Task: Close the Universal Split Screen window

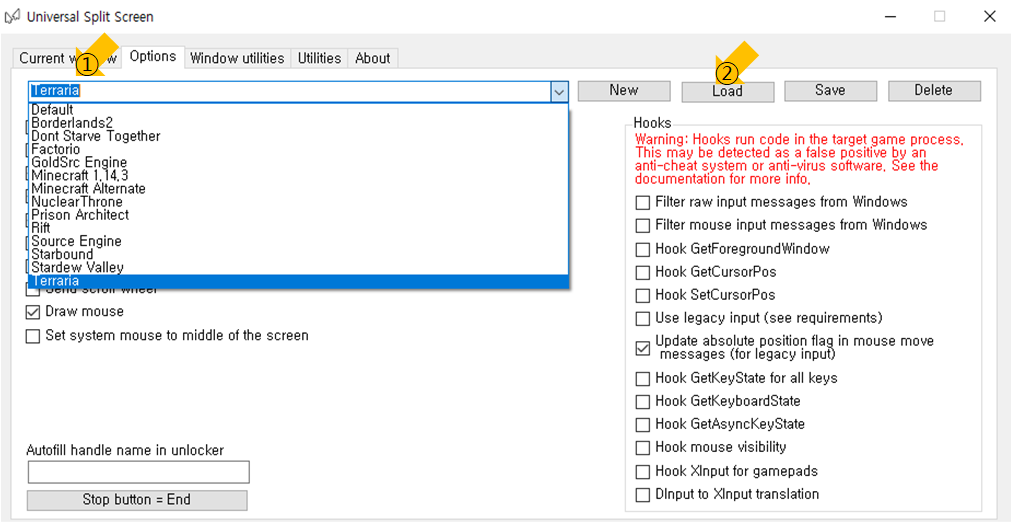Action: [989, 16]
